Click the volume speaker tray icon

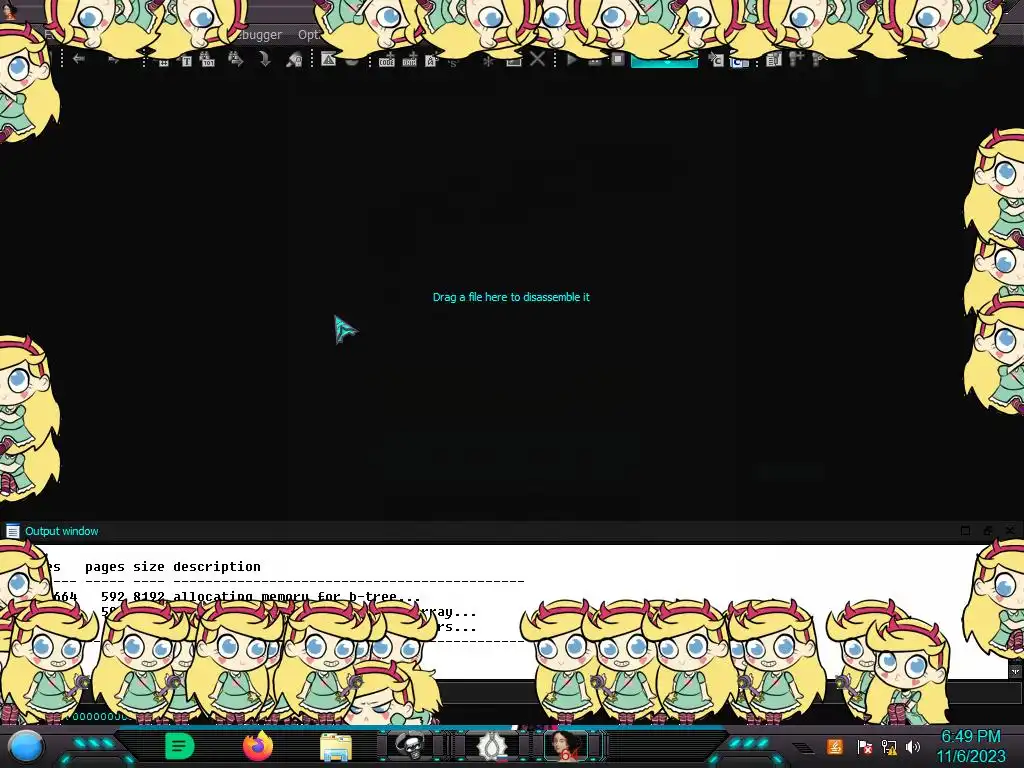pyautogui.click(x=912, y=746)
